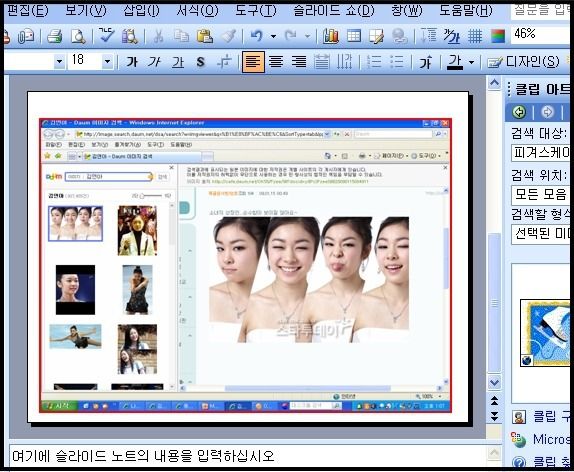Toggle the Show Formatting icon
Image resolution: width=574 pixels, height=472 pixels.
(x=451, y=36)
